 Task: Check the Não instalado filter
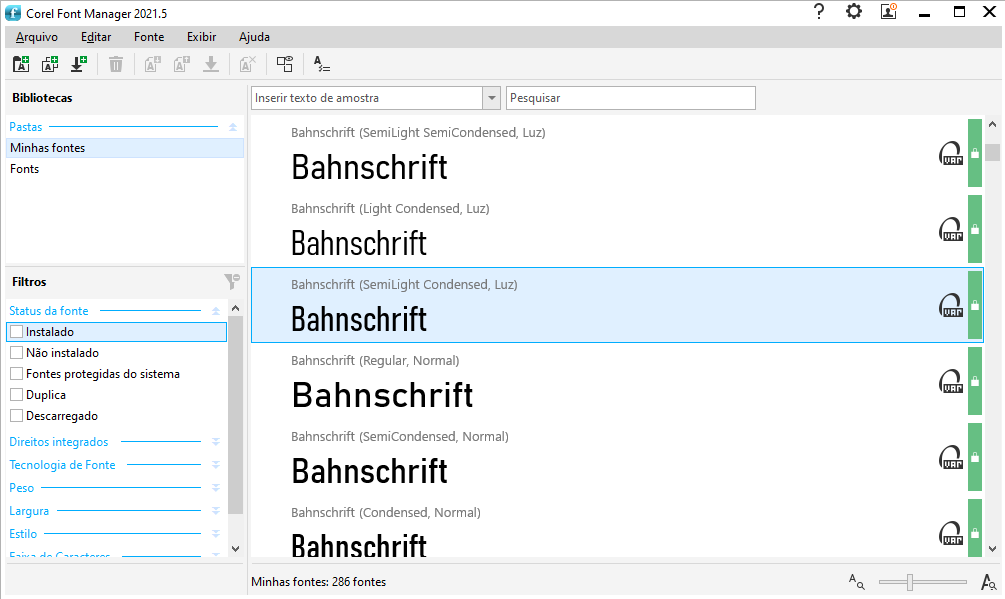pos(16,353)
